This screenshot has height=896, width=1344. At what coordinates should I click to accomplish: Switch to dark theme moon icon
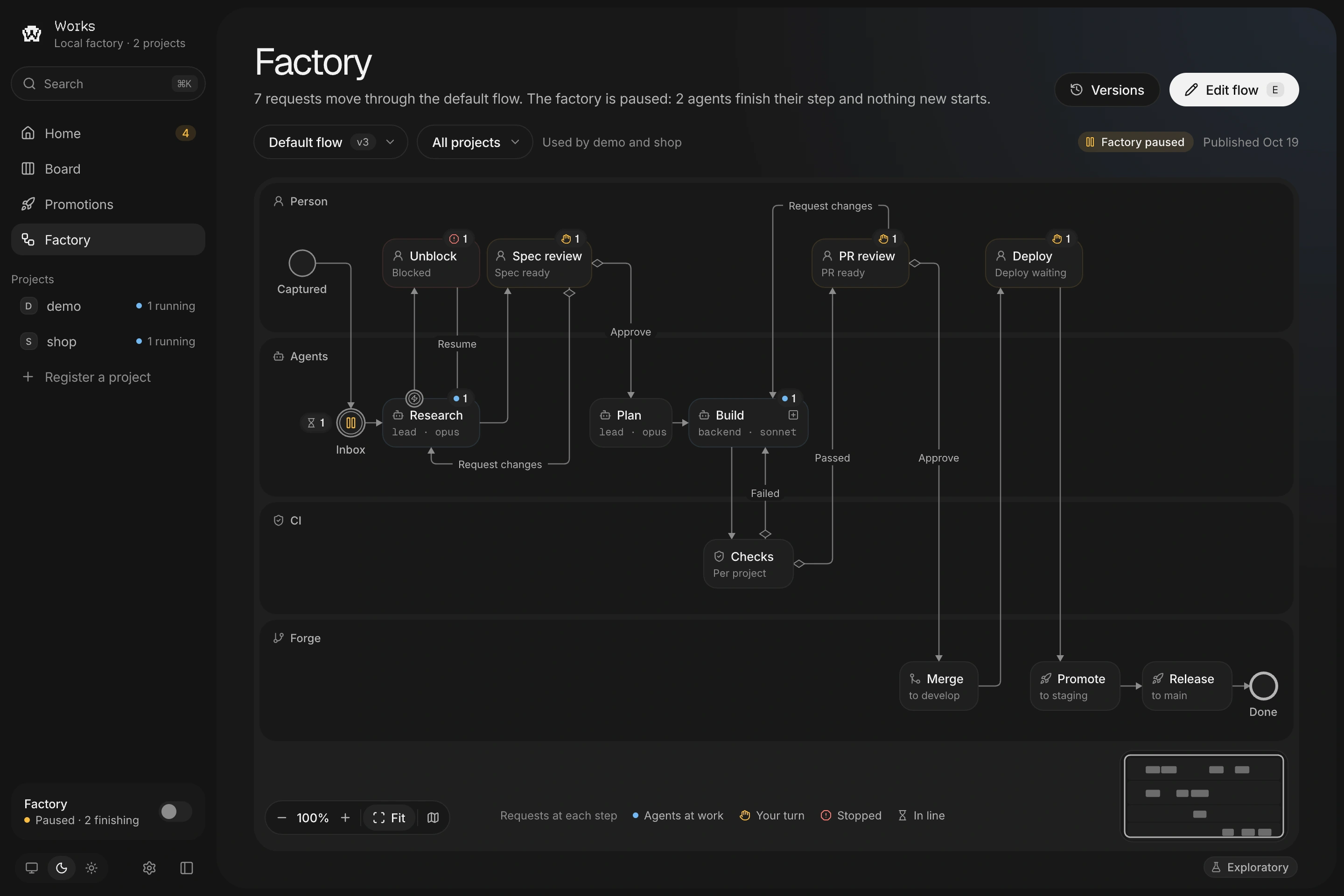point(62,868)
